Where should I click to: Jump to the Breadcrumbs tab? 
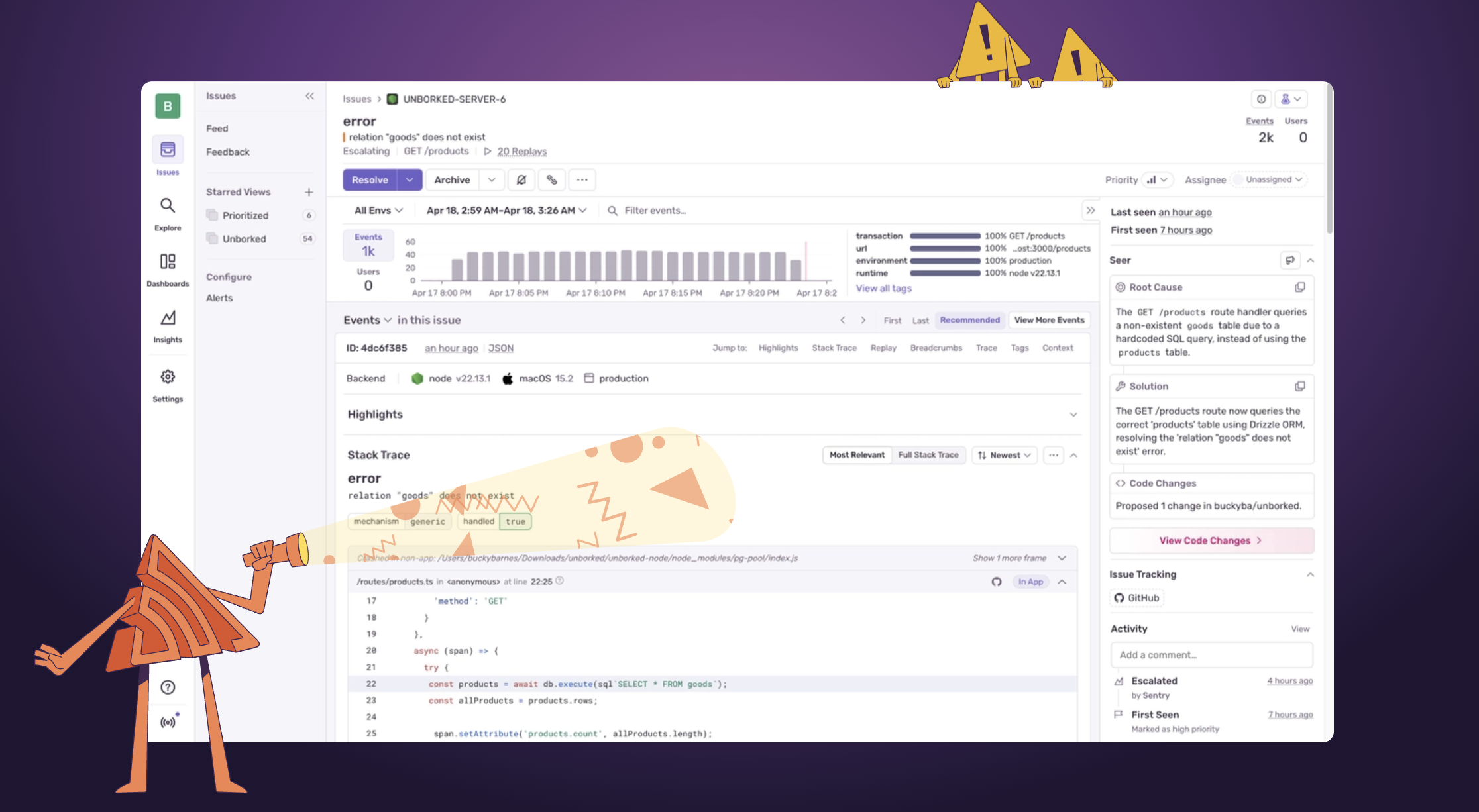pyautogui.click(x=936, y=348)
